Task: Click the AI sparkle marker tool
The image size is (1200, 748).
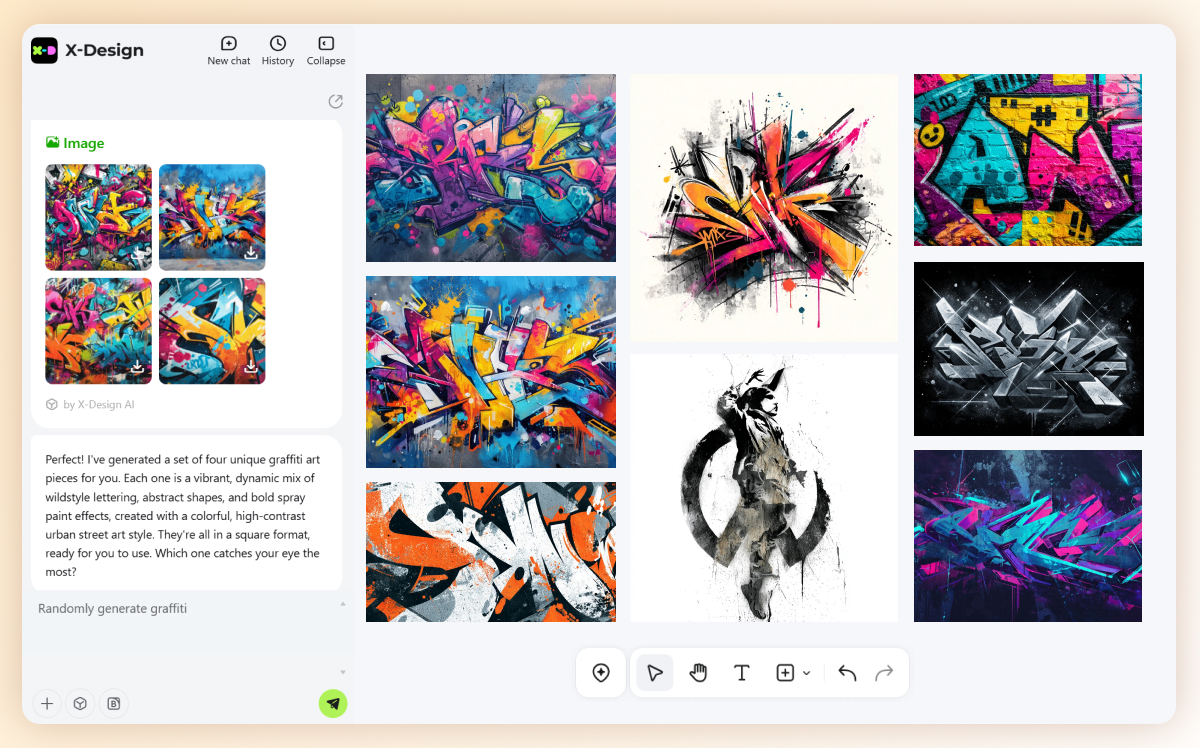Action: point(601,673)
